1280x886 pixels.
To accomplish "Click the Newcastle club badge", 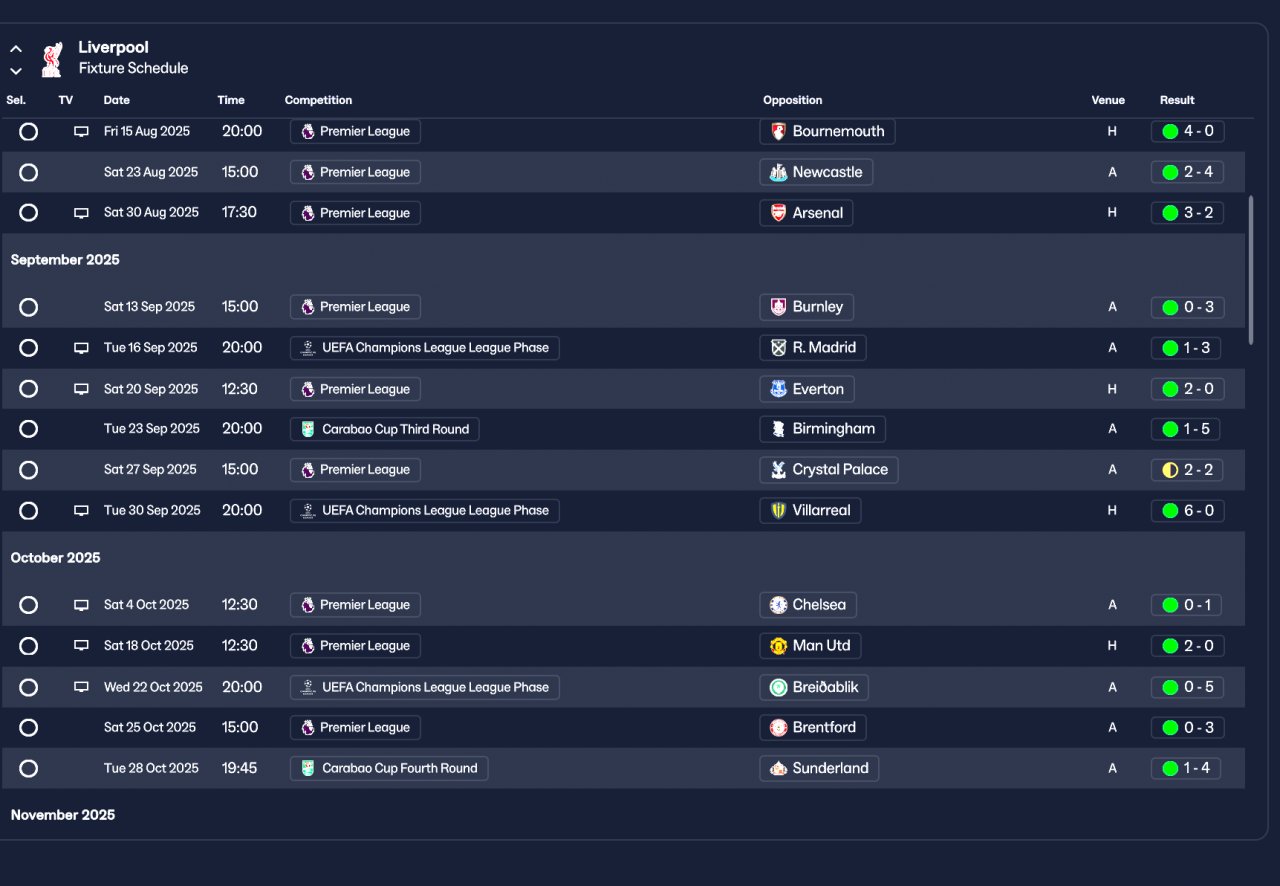I will tap(778, 172).
